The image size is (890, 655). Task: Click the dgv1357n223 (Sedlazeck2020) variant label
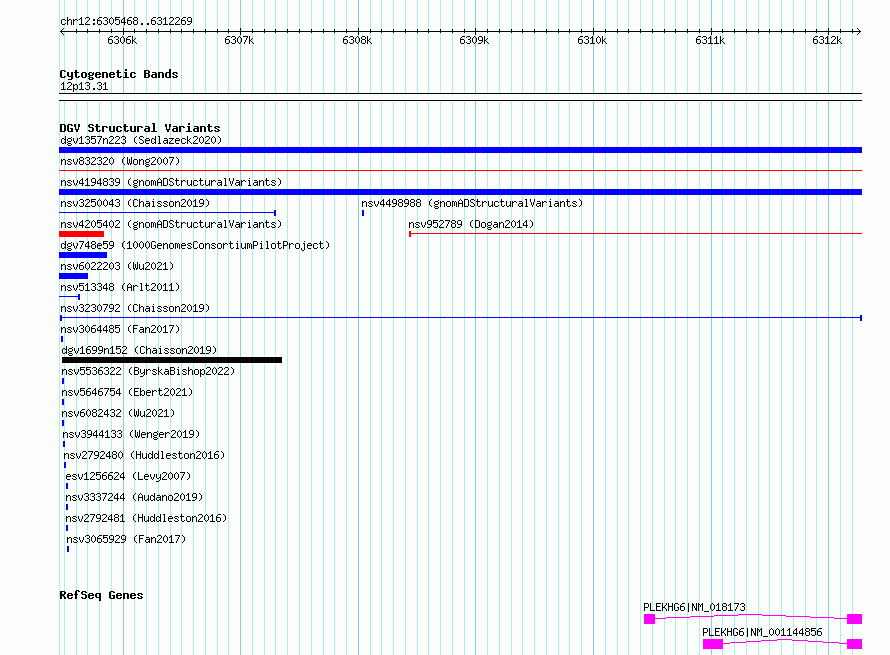[x=141, y=140]
